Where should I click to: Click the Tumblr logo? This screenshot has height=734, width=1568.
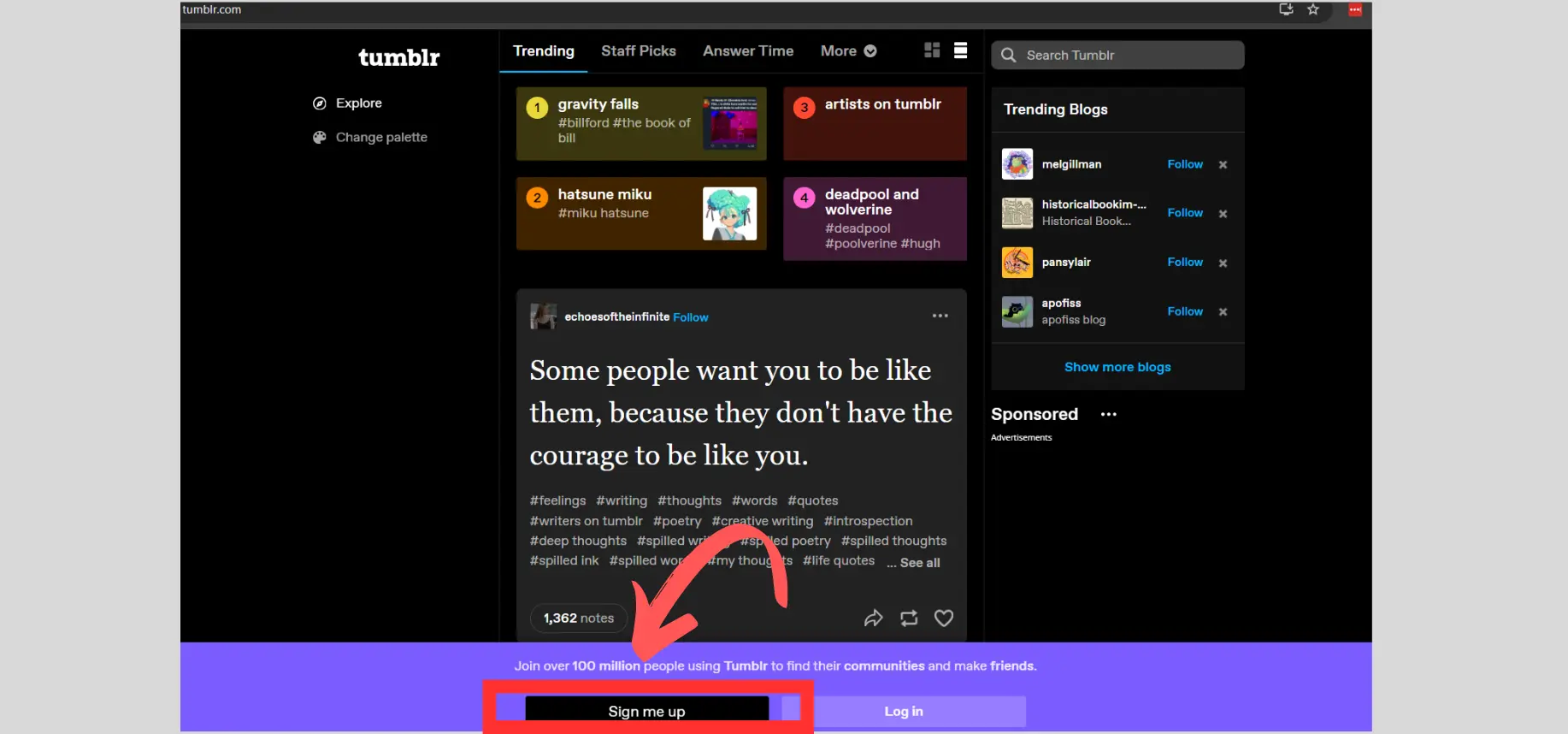coord(398,57)
